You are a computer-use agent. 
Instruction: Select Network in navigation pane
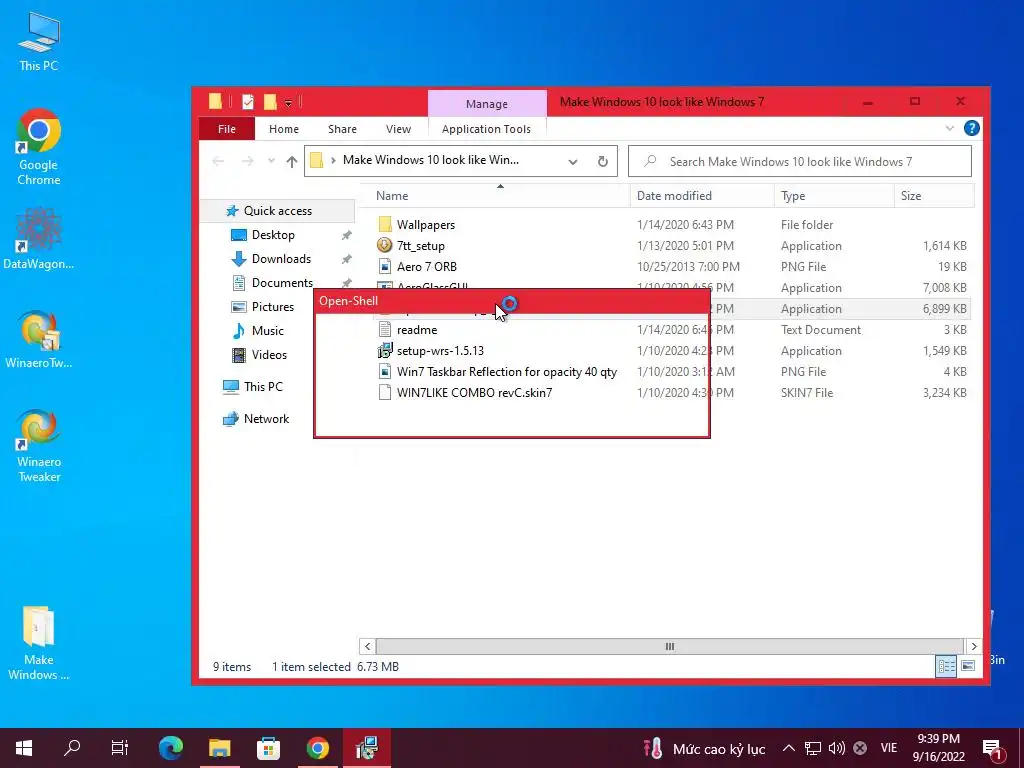click(x=266, y=419)
